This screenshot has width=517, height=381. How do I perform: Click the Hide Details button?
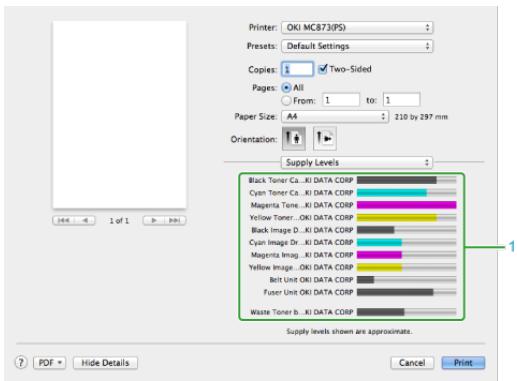[105, 363]
